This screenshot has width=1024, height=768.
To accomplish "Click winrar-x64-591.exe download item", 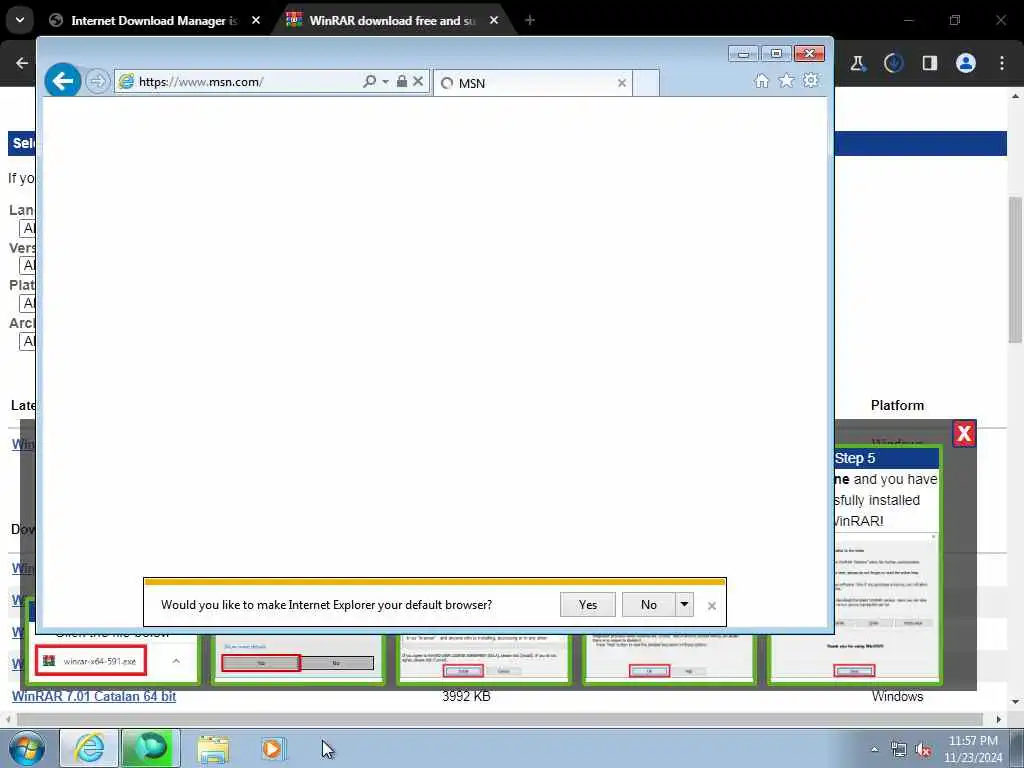I will coord(91,661).
